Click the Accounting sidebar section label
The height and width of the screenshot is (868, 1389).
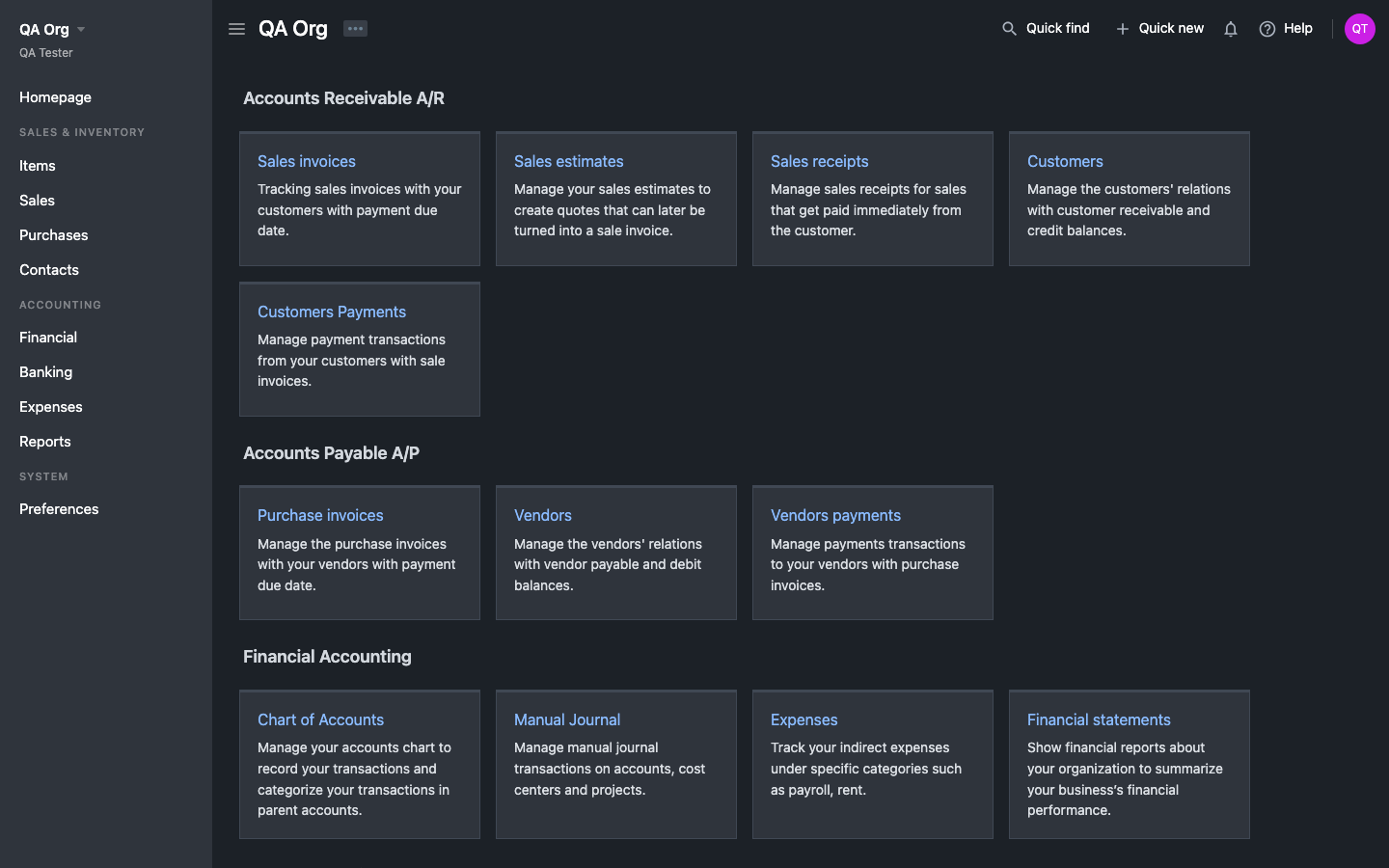pos(60,305)
